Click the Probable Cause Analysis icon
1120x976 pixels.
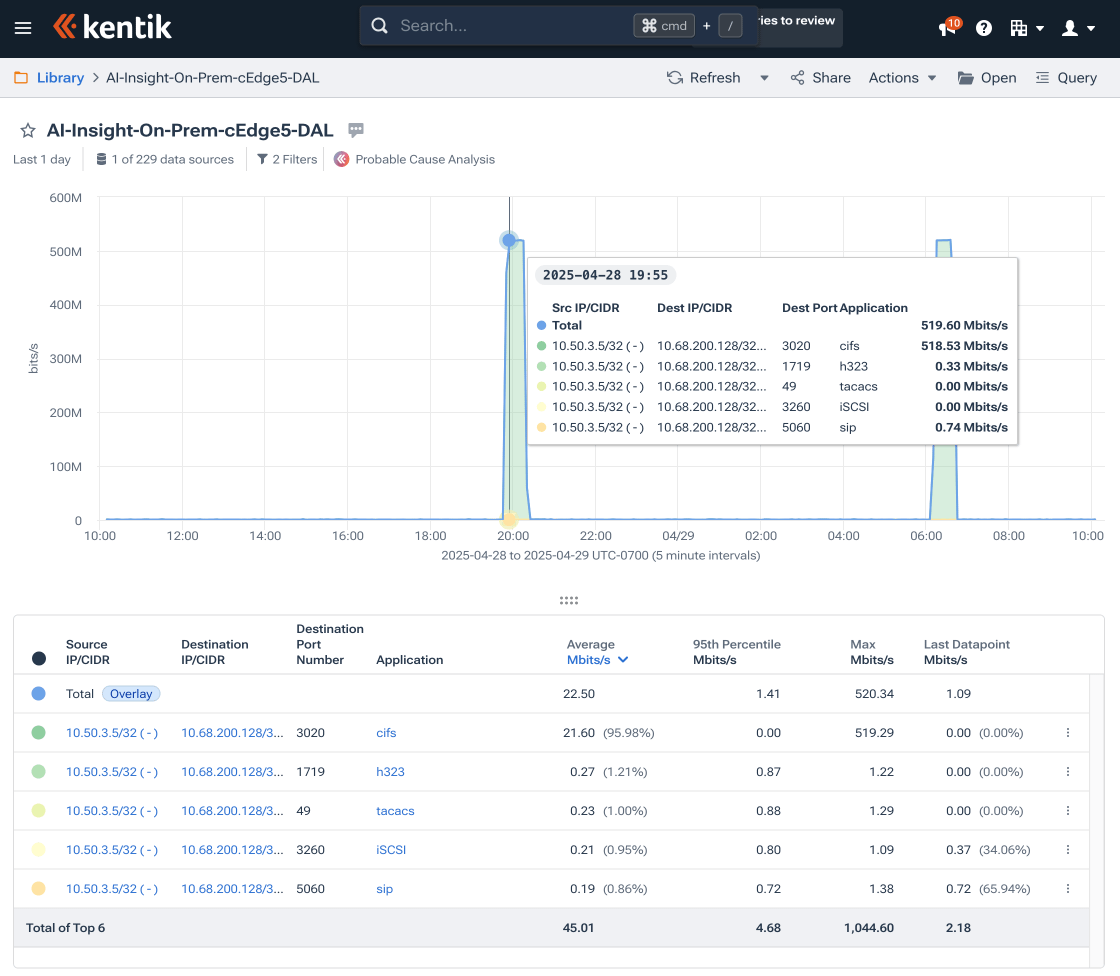[x=342, y=159]
